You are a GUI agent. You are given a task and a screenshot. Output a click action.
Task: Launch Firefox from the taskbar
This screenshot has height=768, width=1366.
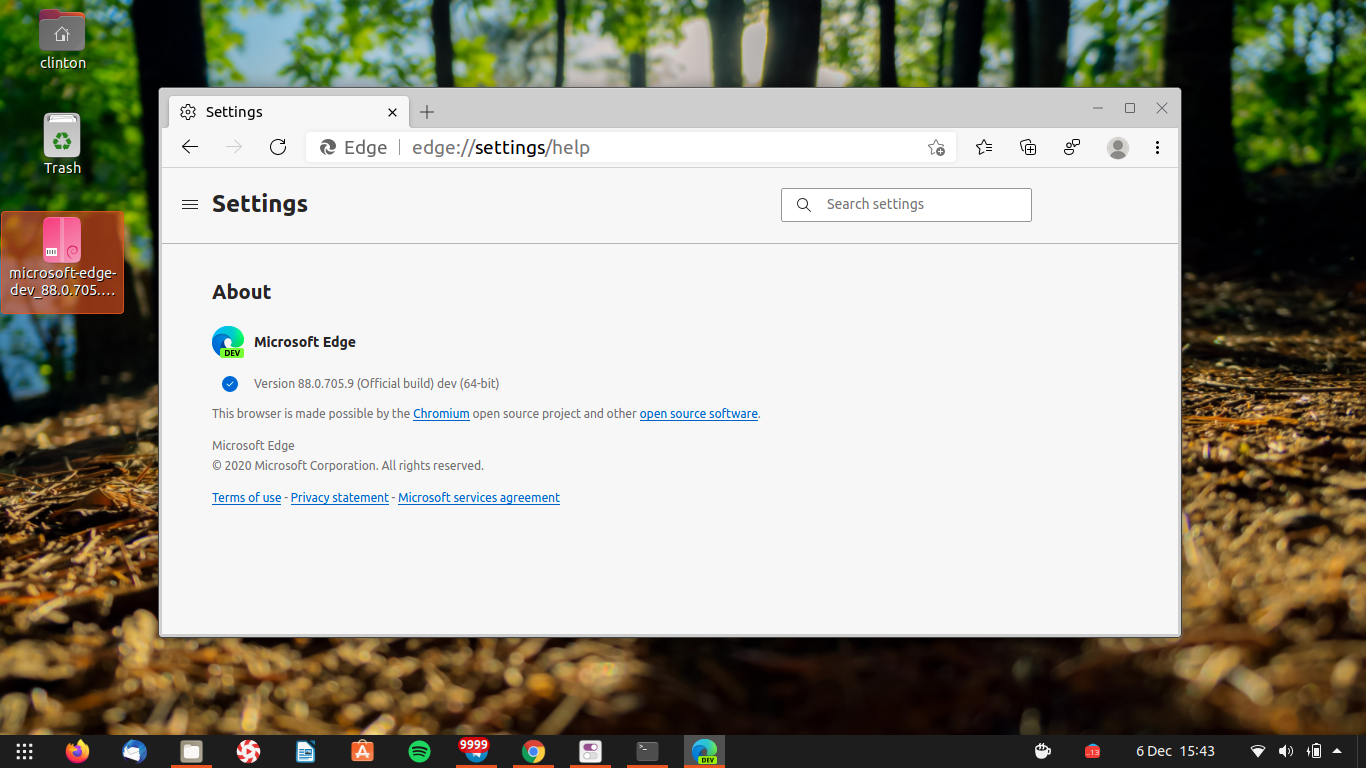pyautogui.click(x=77, y=751)
